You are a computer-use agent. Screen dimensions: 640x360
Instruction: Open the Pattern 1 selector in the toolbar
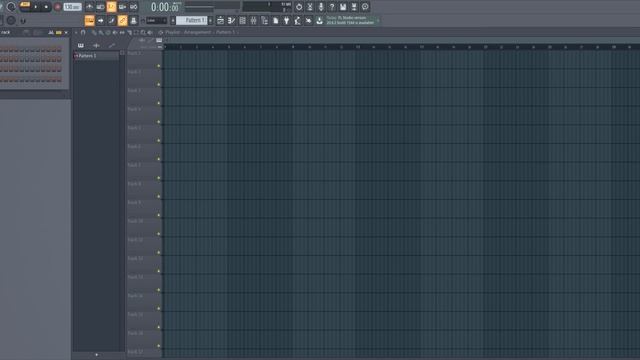(x=192, y=20)
